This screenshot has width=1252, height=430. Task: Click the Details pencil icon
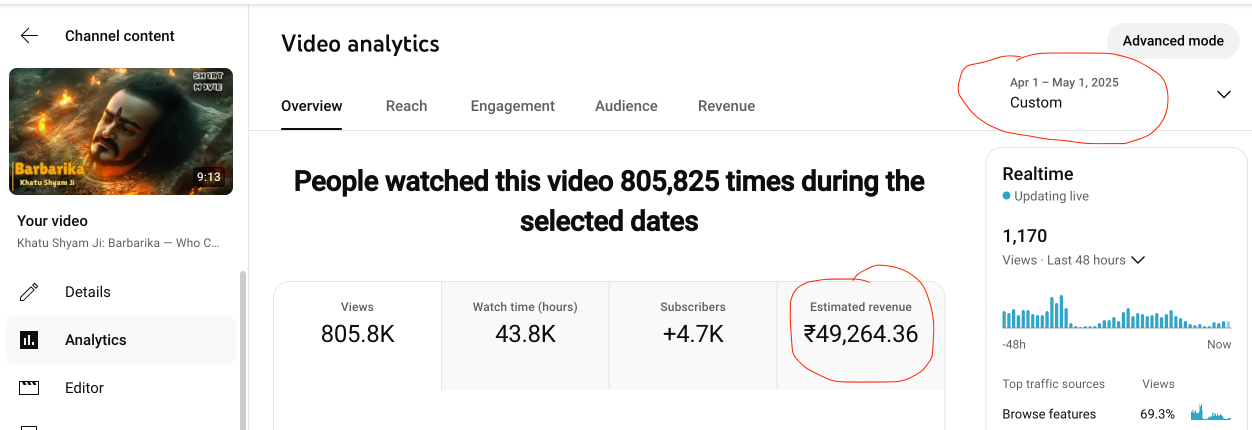pos(29,292)
